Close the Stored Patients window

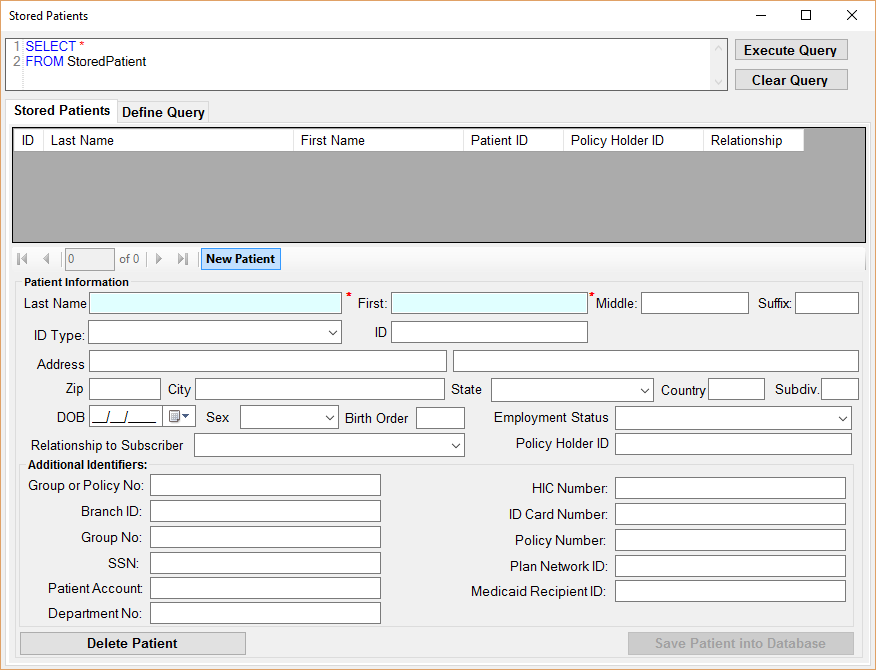852,15
